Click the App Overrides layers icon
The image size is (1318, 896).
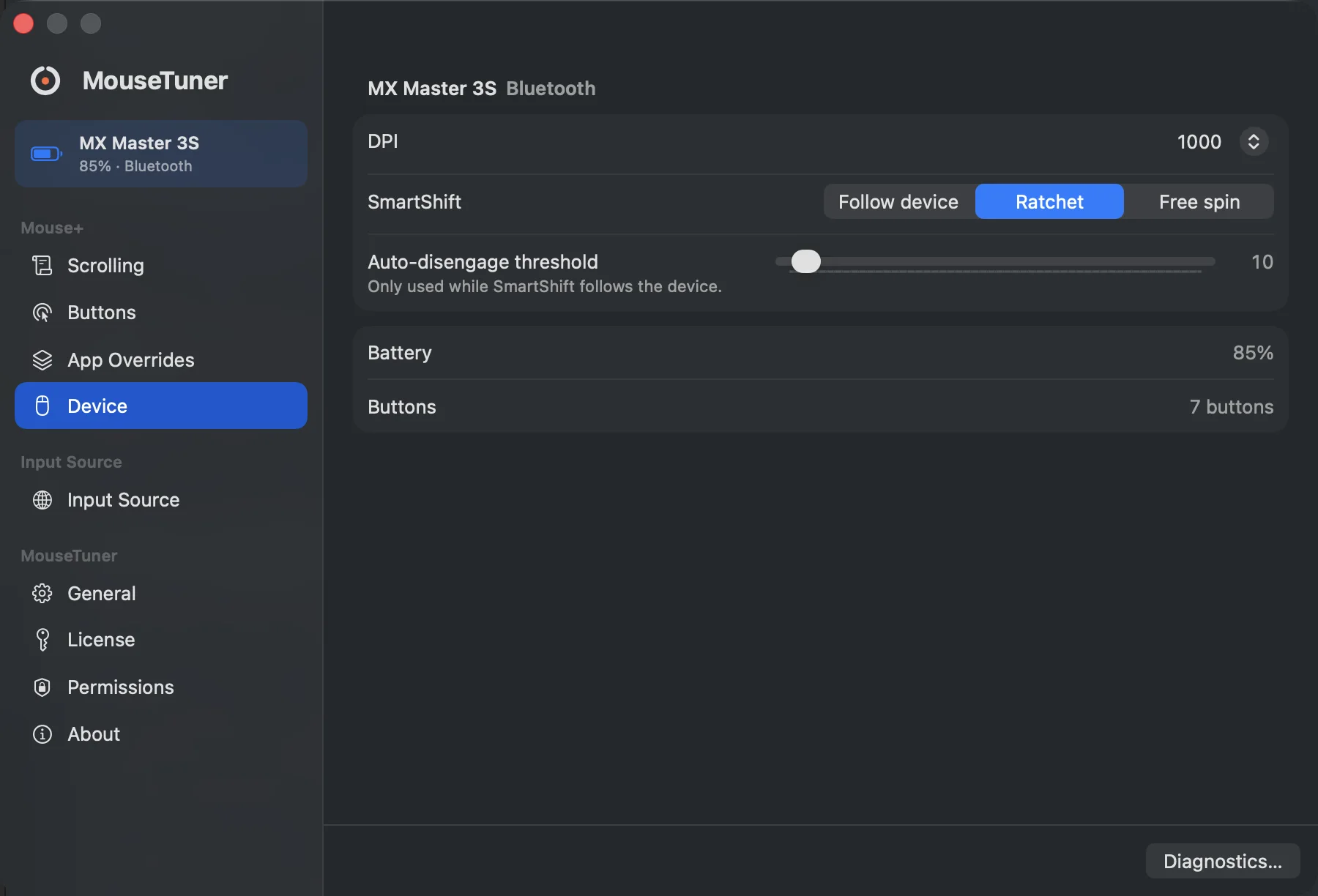[x=42, y=360]
